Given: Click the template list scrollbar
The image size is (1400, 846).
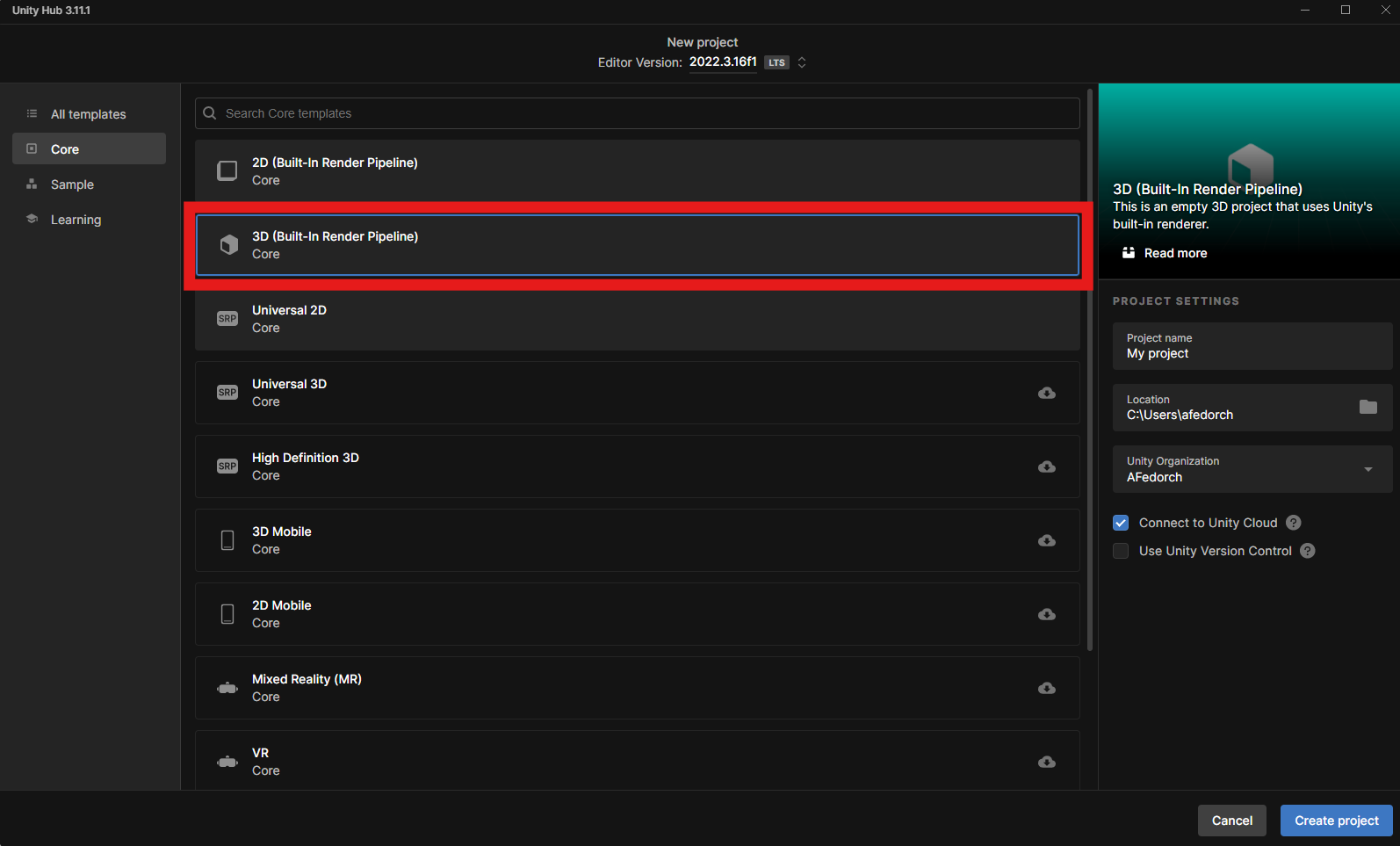Looking at the screenshot, I should click(x=1090, y=369).
